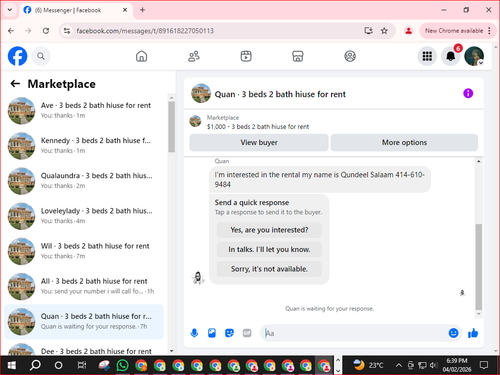Open the account profile picture menu
Viewport: 500px width, 375px height.
tap(474, 56)
